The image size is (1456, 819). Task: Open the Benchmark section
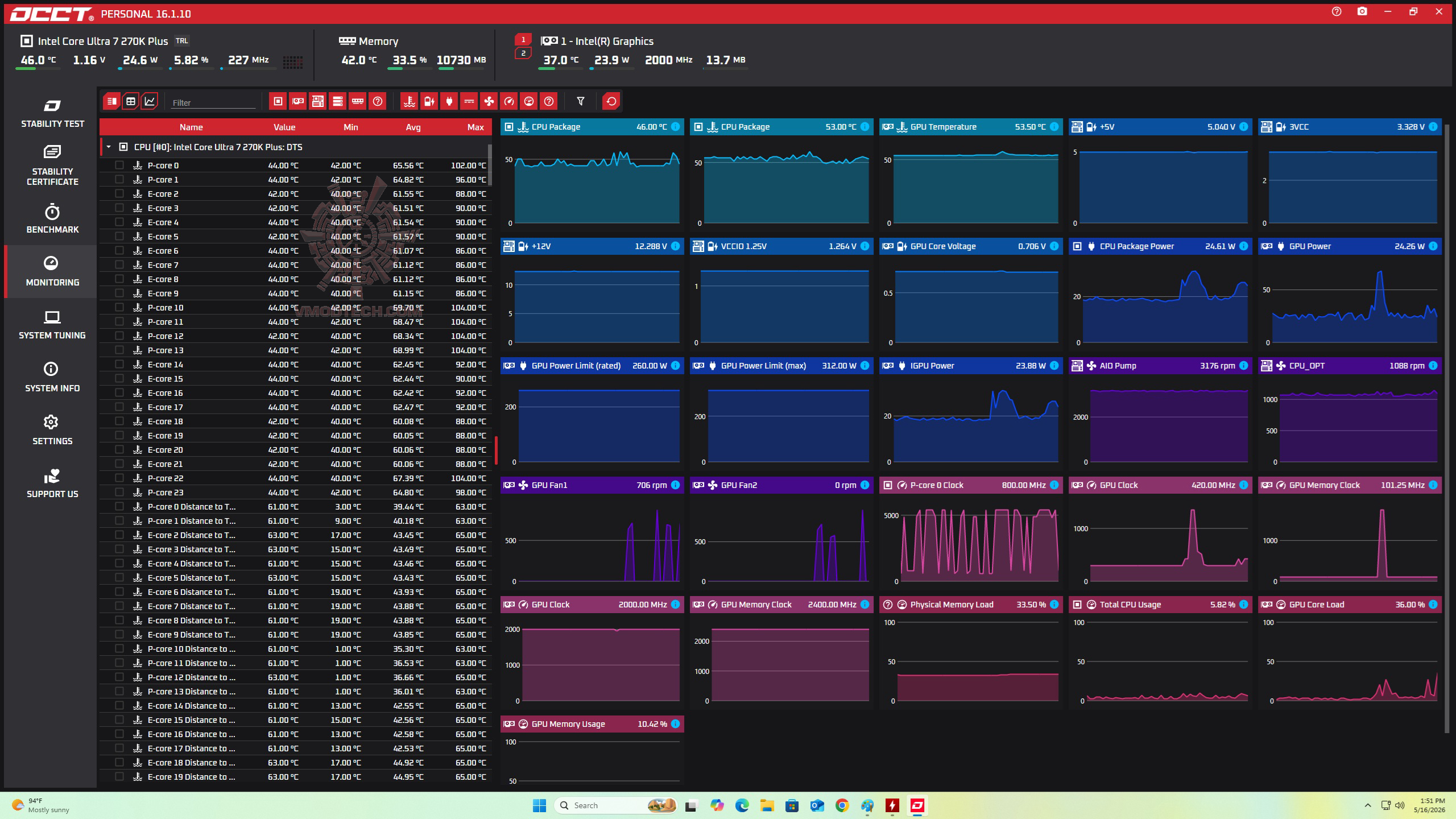pos(52,219)
